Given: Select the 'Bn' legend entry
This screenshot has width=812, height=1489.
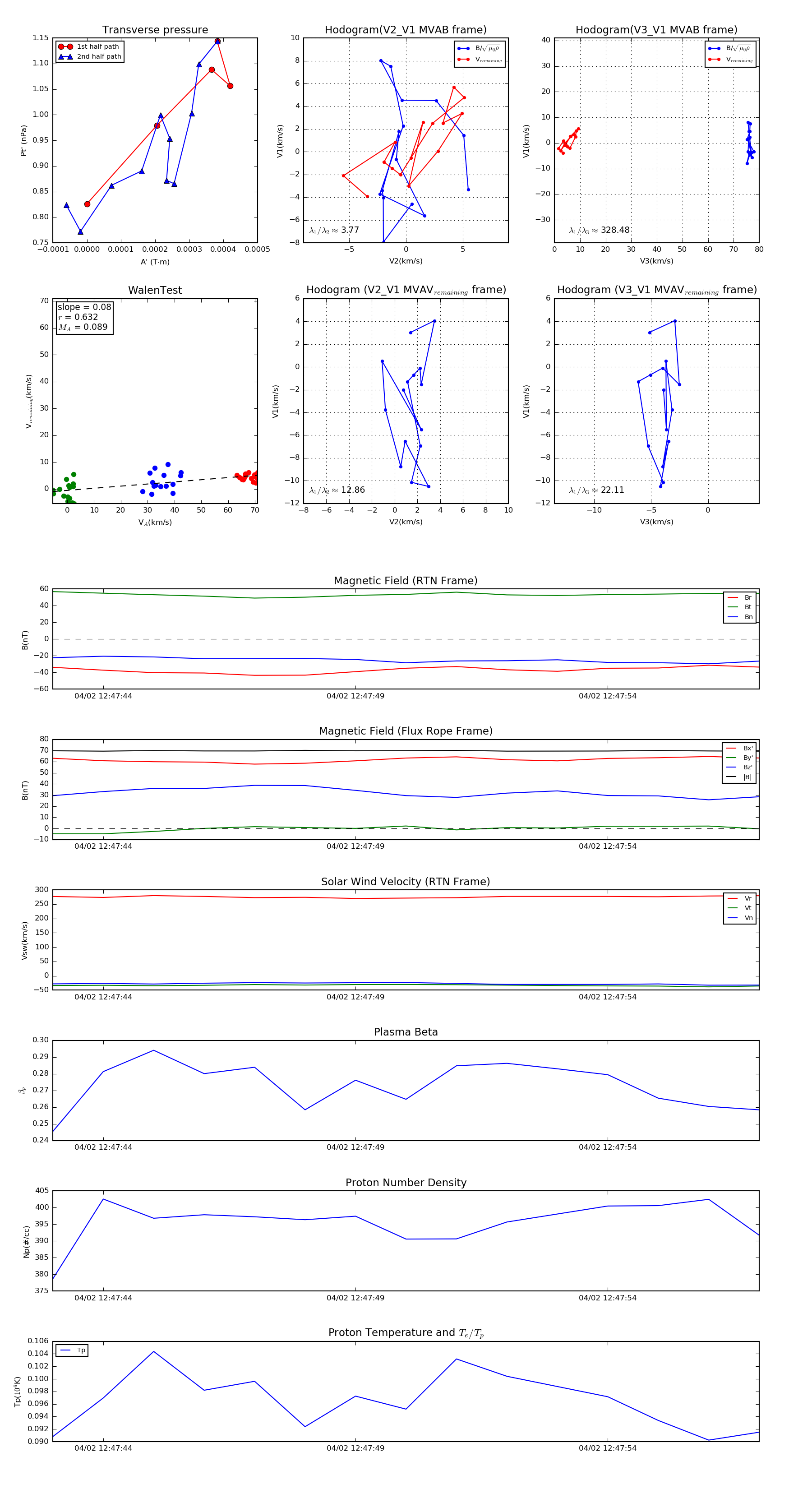Looking at the screenshot, I should [x=740, y=617].
